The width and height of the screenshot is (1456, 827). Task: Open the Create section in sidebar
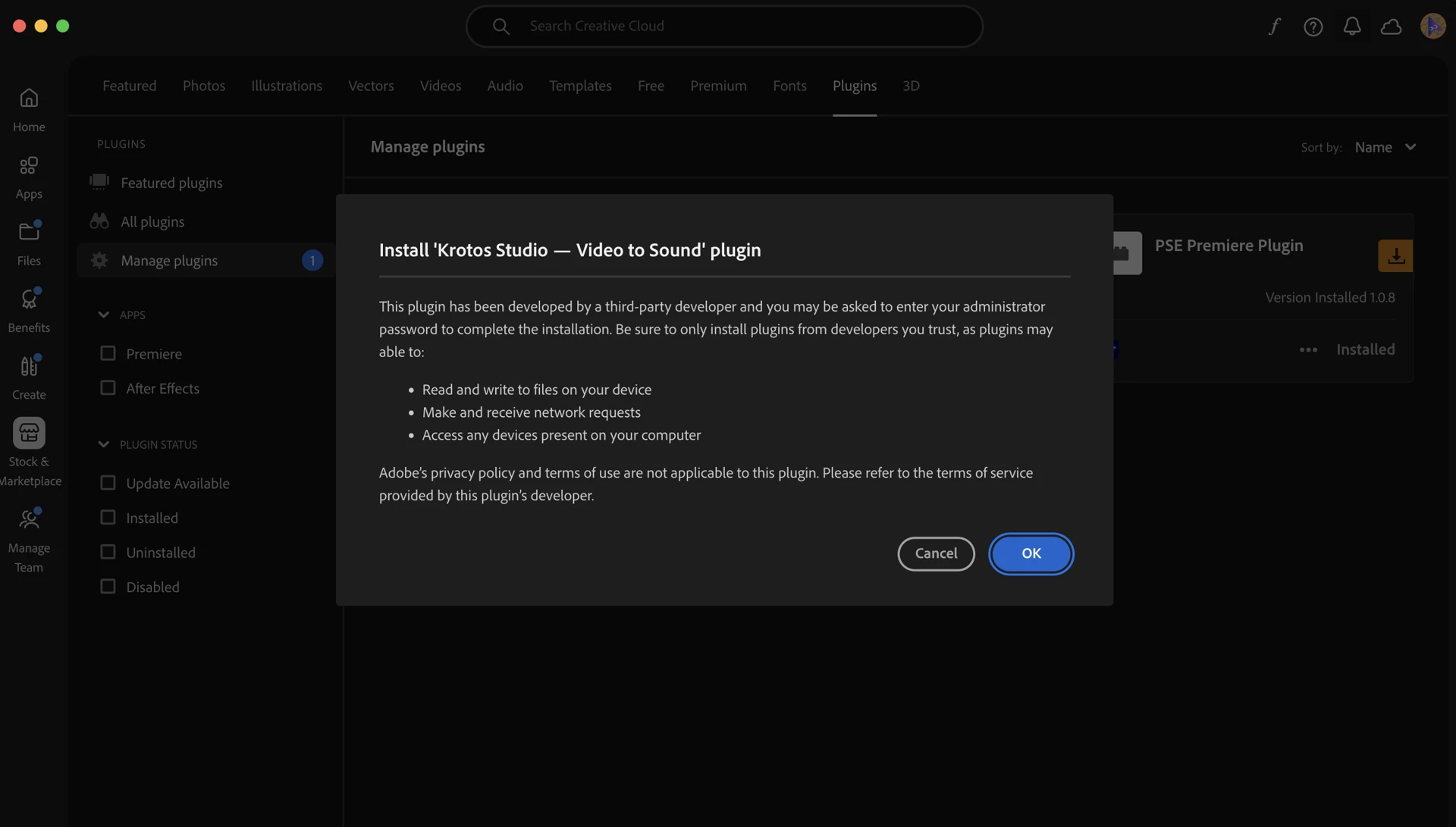[x=29, y=377]
